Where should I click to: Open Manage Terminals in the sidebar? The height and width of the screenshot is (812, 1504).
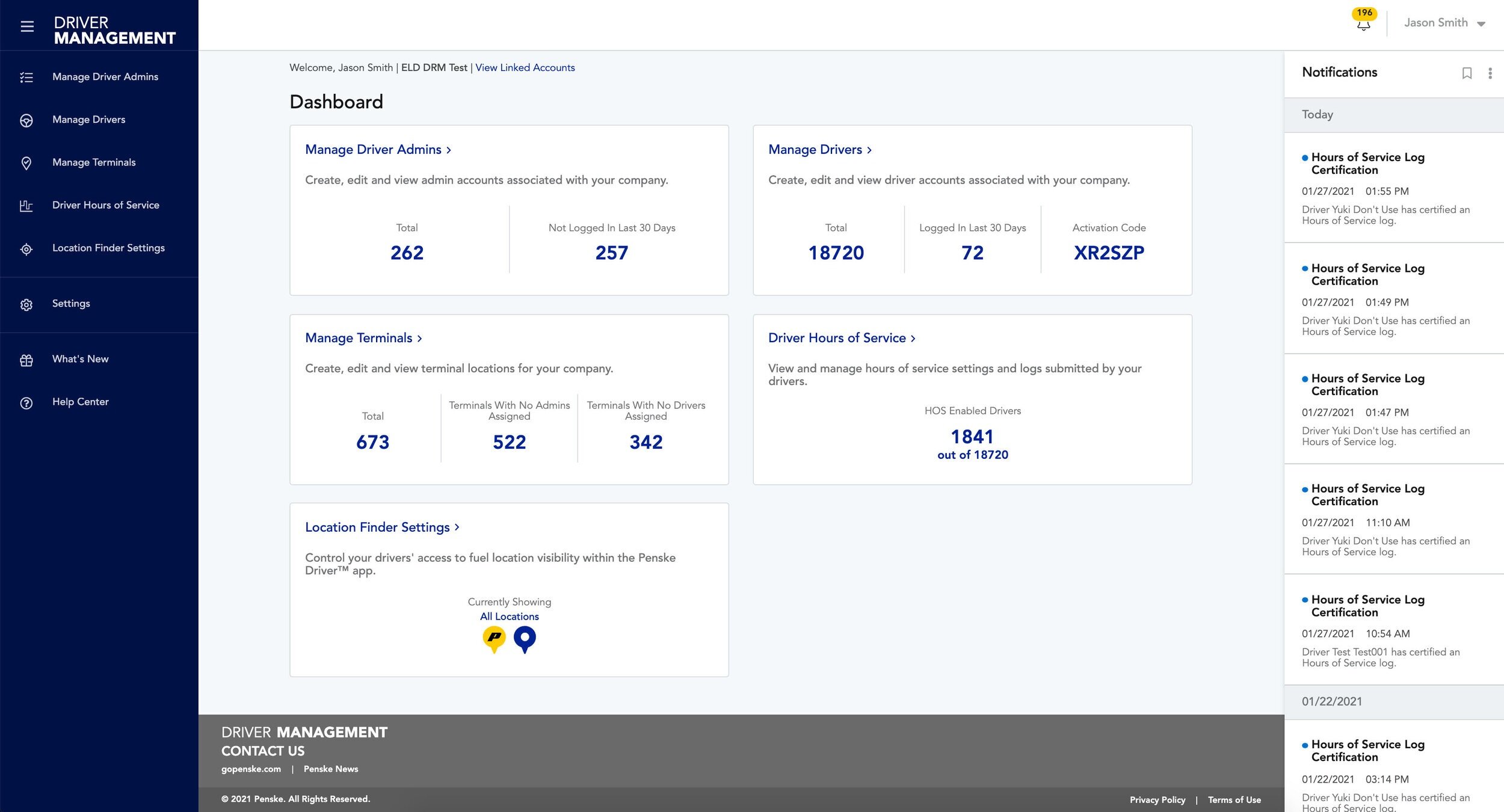(94, 162)
